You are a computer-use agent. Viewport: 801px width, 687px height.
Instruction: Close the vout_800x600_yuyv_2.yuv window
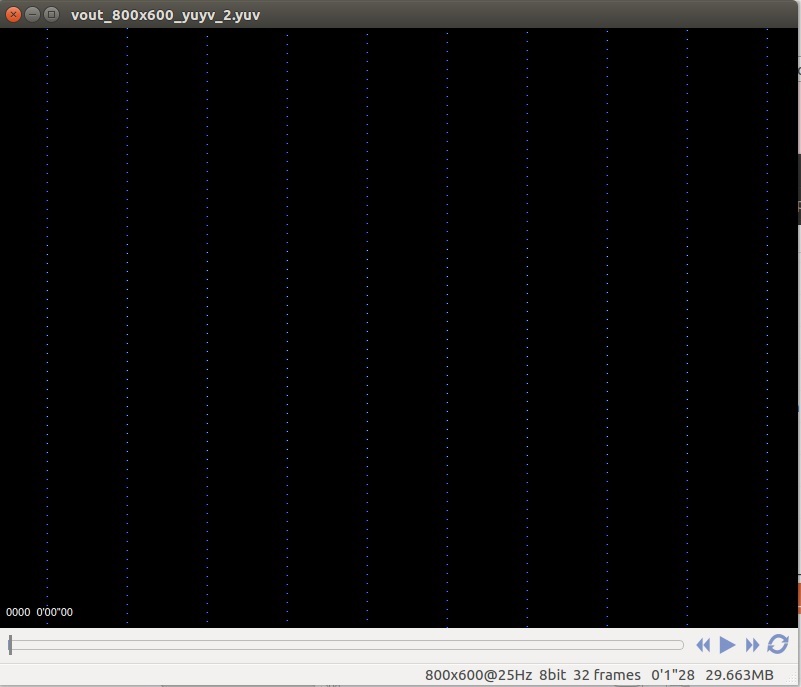point(13,14)
